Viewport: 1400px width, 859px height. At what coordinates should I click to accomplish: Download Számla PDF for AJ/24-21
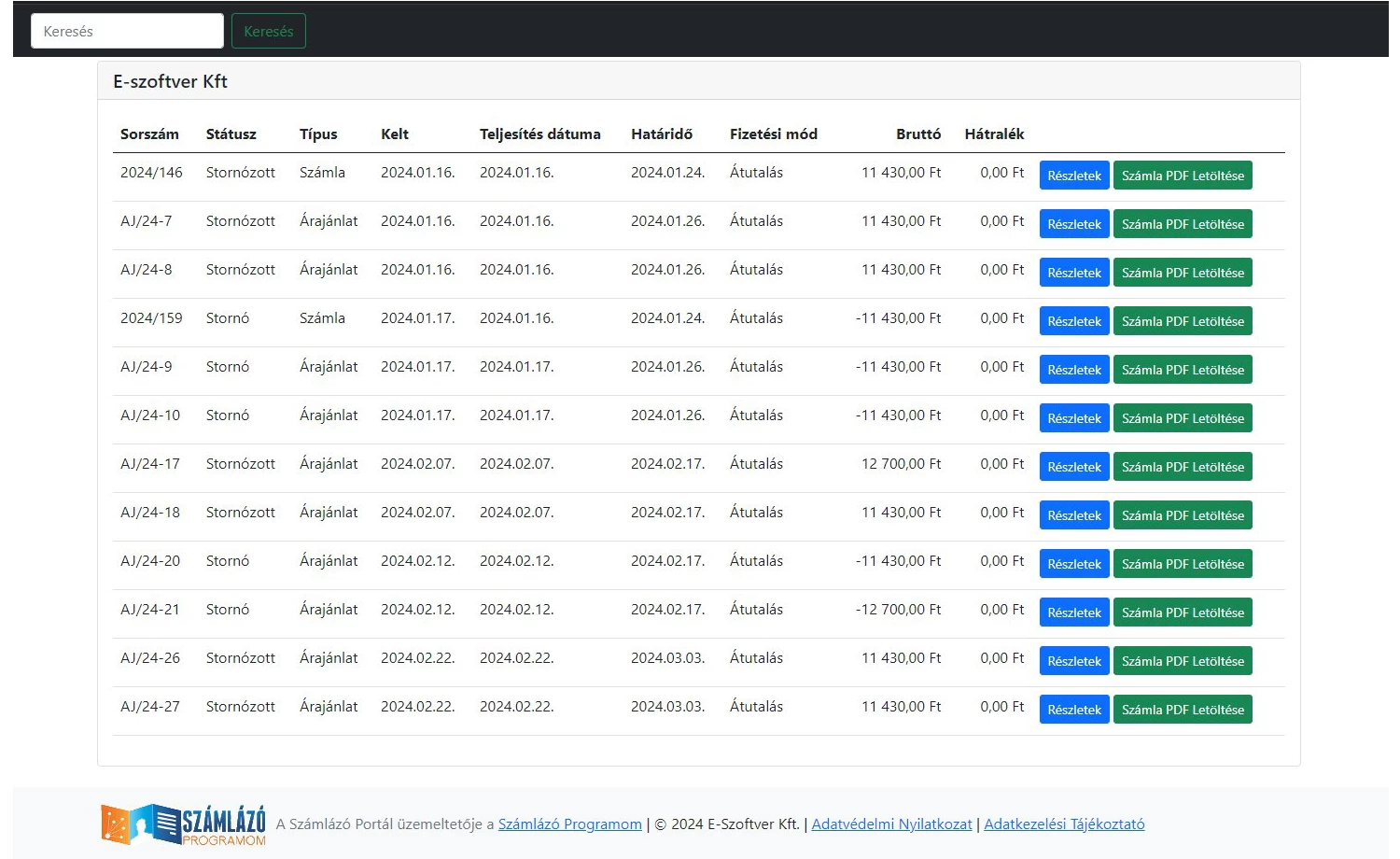coord(1183,613)
